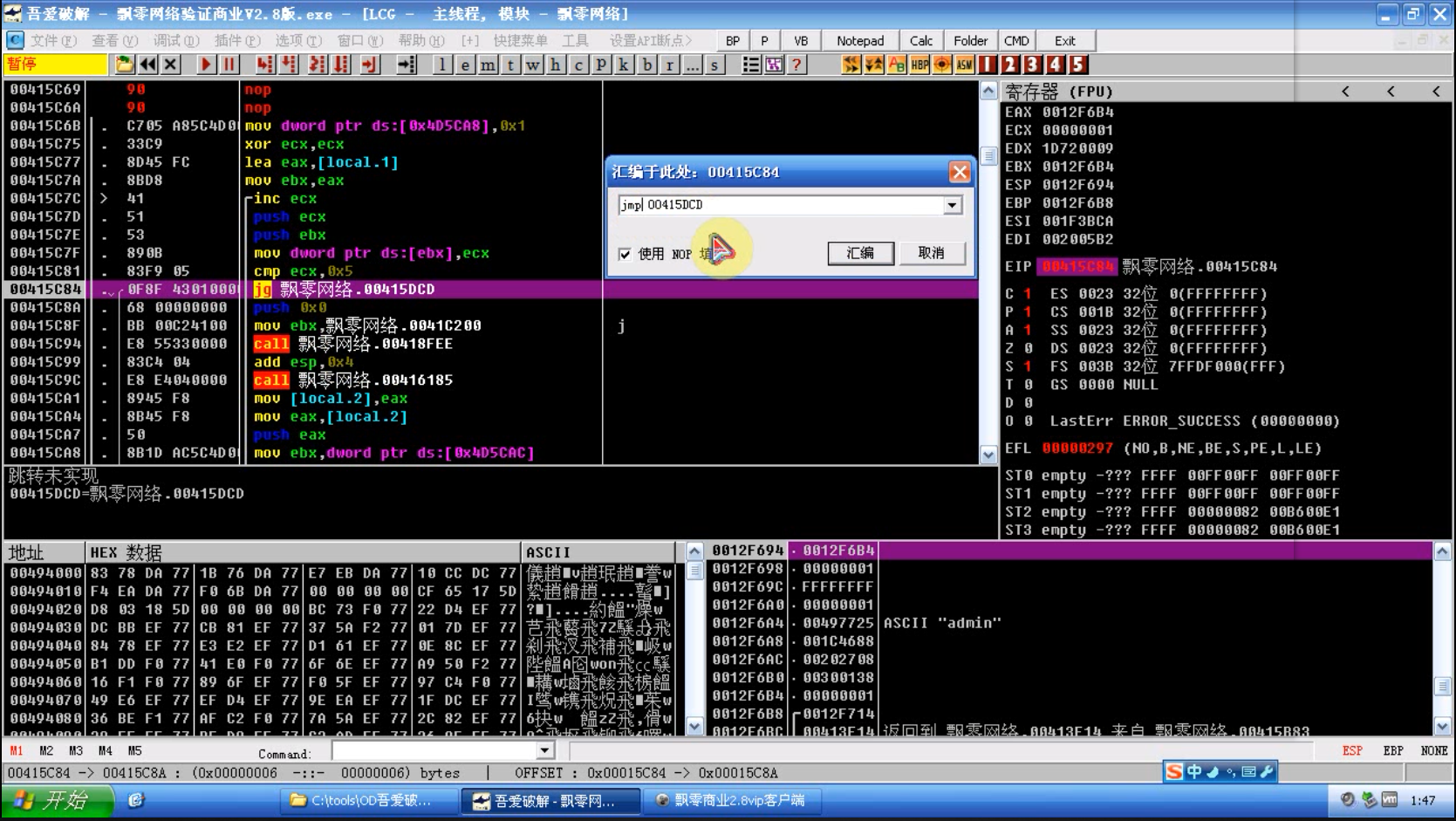This screenshot has height=821, width=1456.
Task: Show patches via the 'P' icon
Action: point(601,65)
